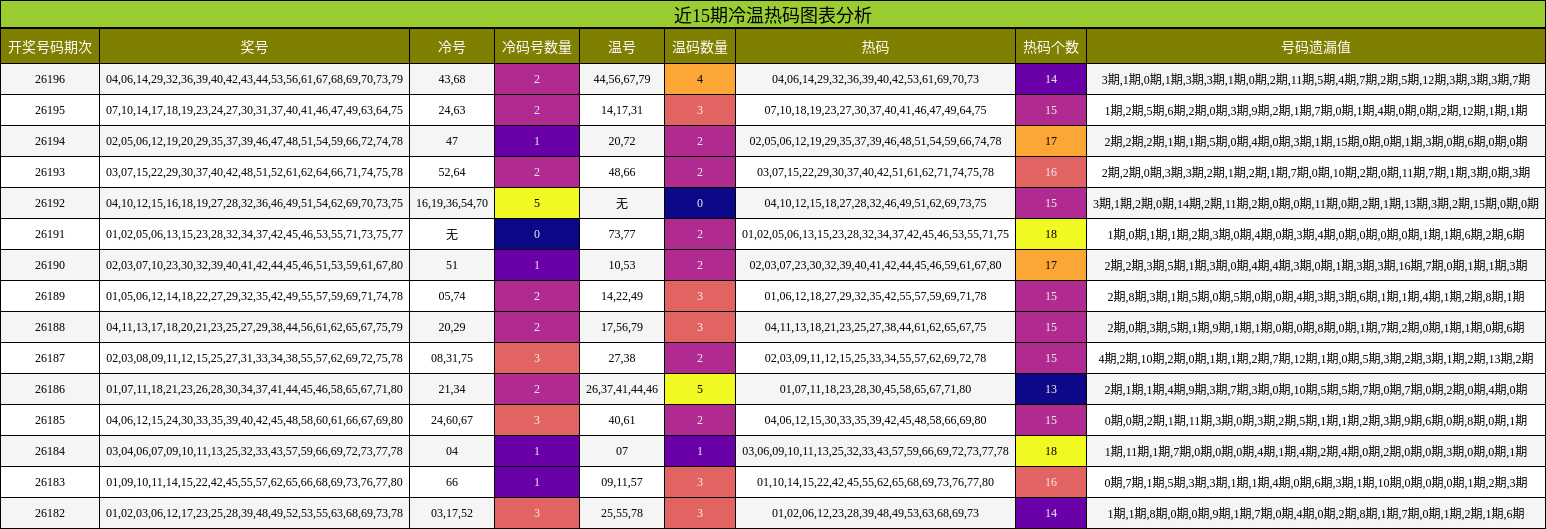This screenshot has width=1546, height=529.
Task: Select period number 26189
Action: pos(50,296)
